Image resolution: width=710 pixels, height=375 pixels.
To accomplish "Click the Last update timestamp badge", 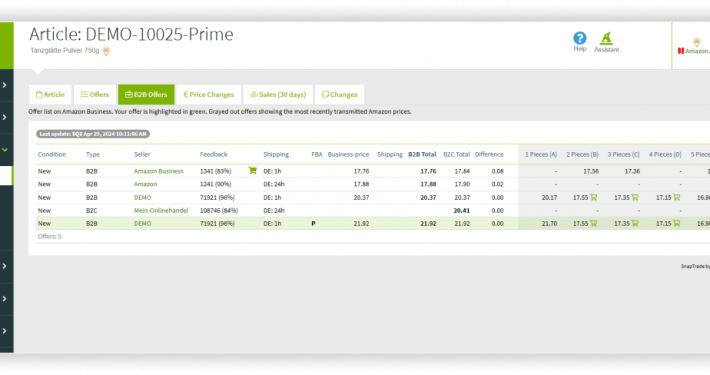I will tap(93, 134).
